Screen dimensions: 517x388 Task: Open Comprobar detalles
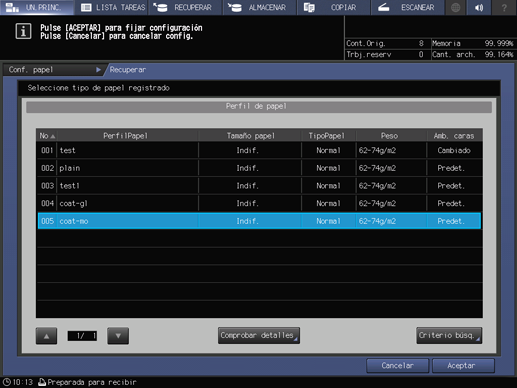coord(259,335)
